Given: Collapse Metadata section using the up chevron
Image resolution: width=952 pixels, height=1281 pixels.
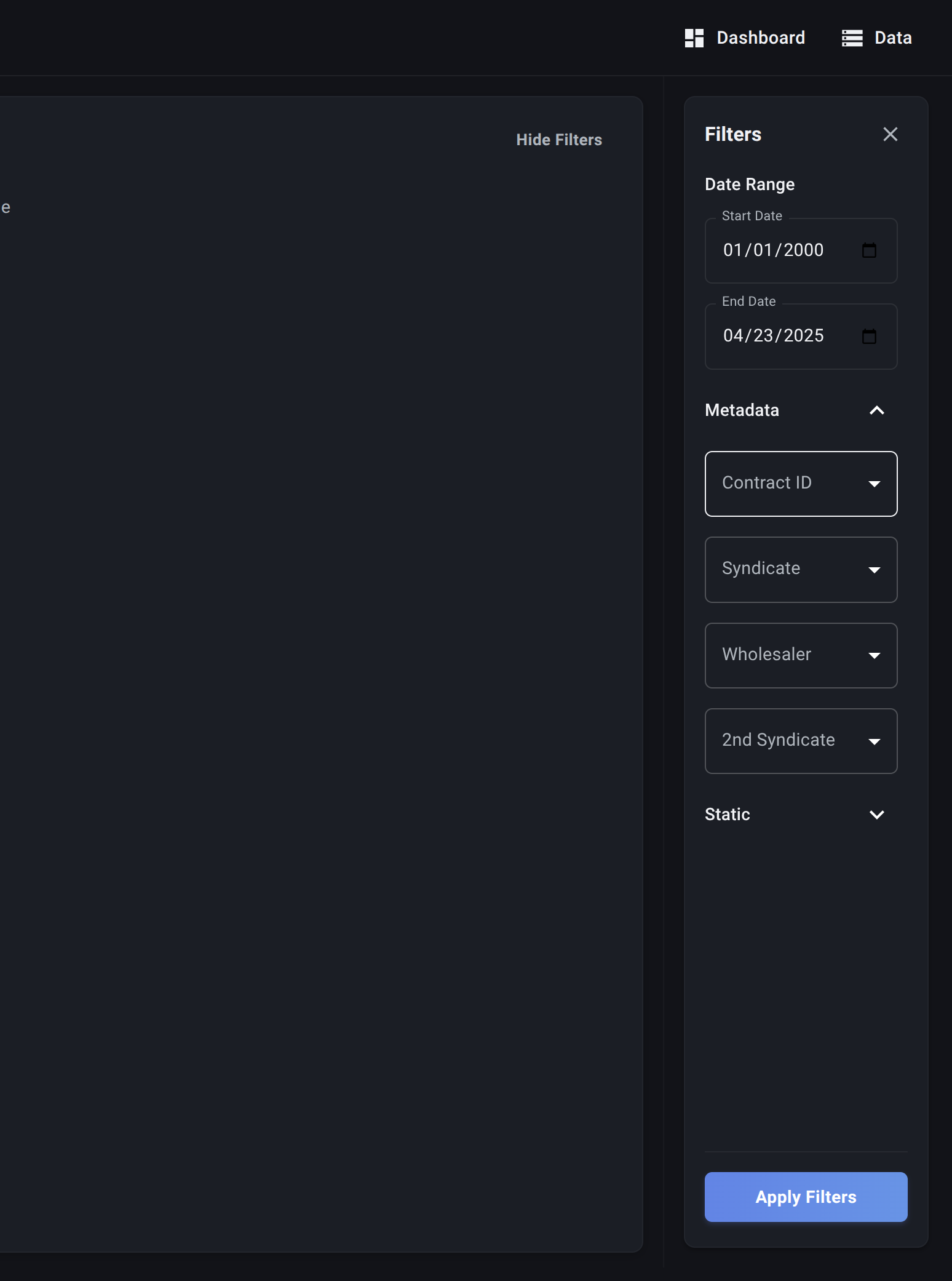Looking at the screenshot, I should click(x=876, y=410).
